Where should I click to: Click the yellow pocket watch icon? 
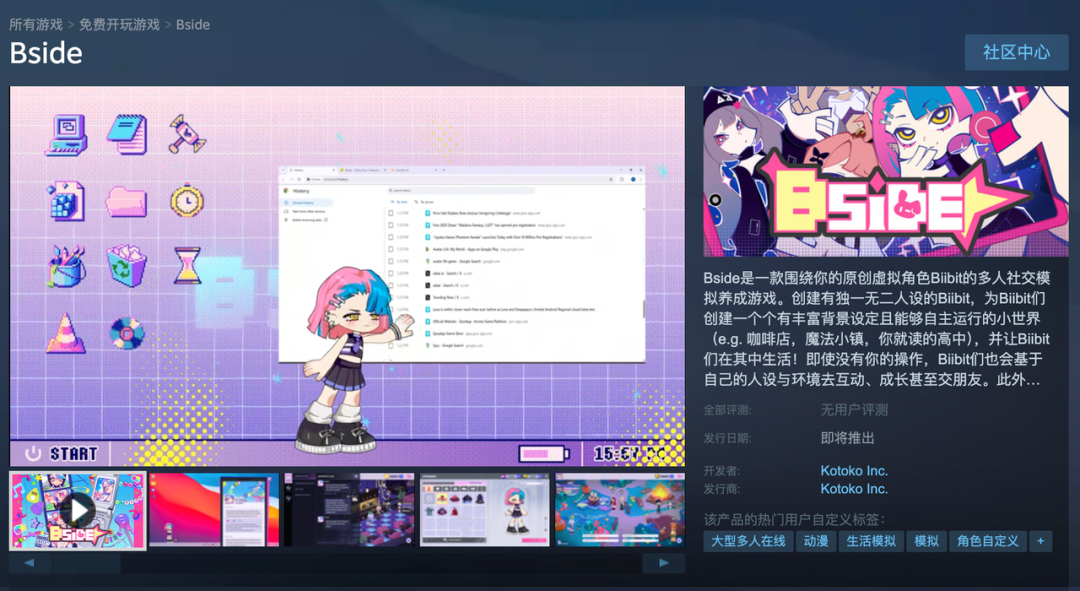tap(187, 200)
